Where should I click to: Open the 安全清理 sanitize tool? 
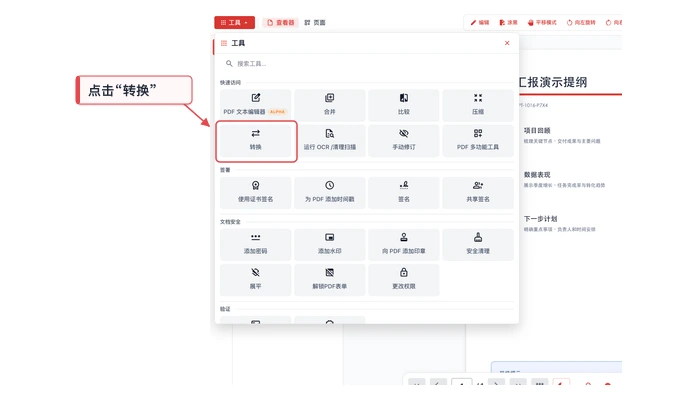(478, 244)
